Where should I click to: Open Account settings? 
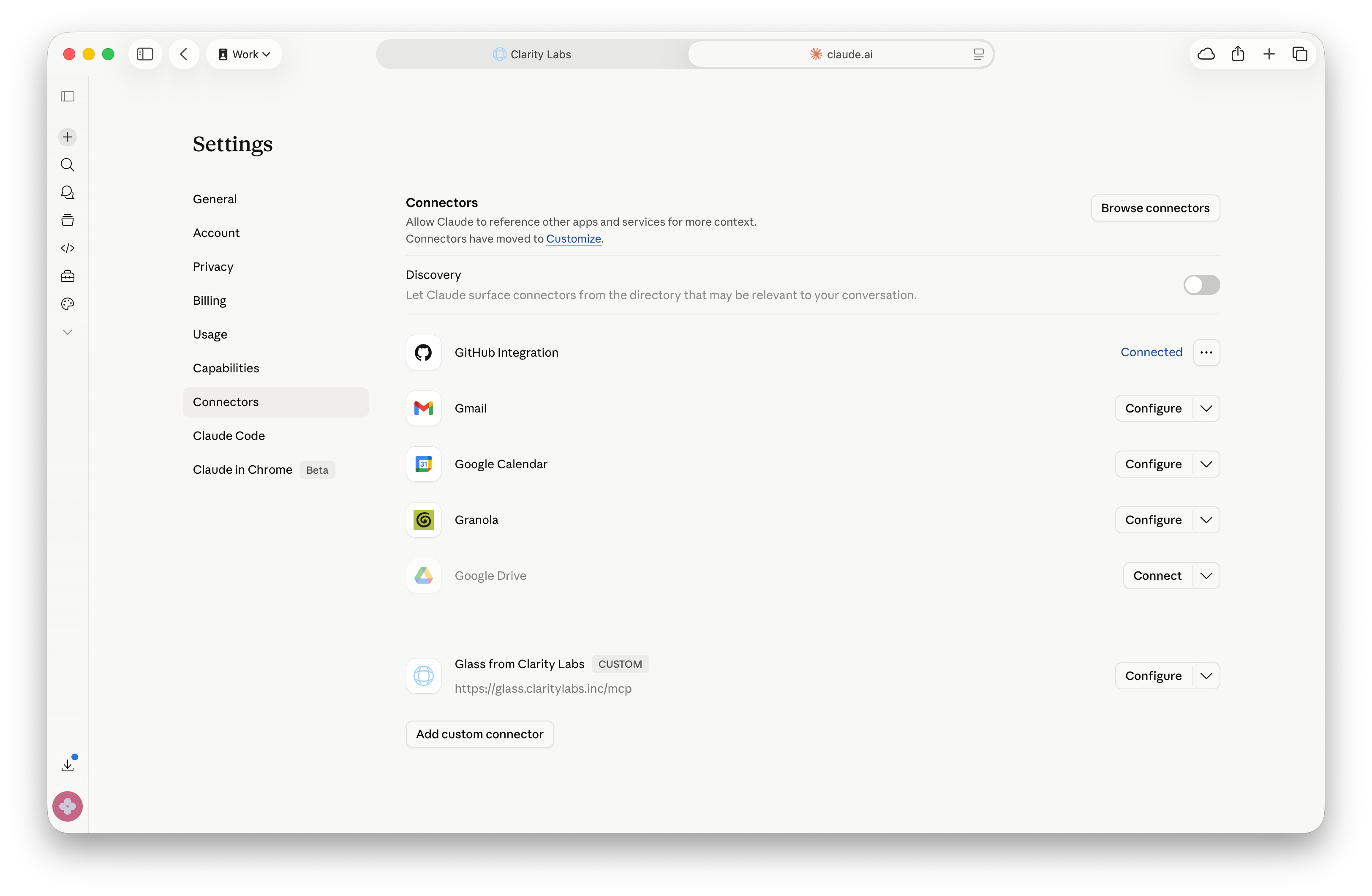click(275, 233)
